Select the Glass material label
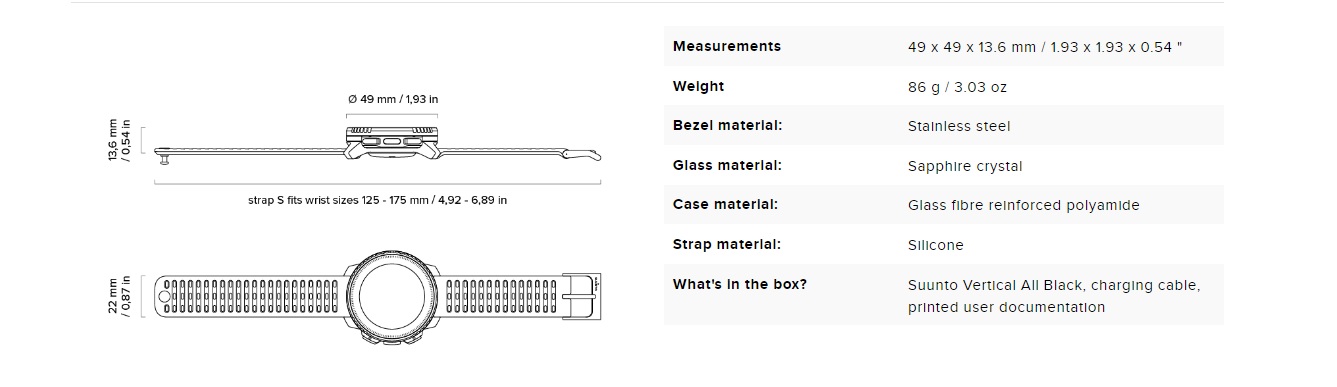This screenshot has width=1337, height=387. click(727, 165)
